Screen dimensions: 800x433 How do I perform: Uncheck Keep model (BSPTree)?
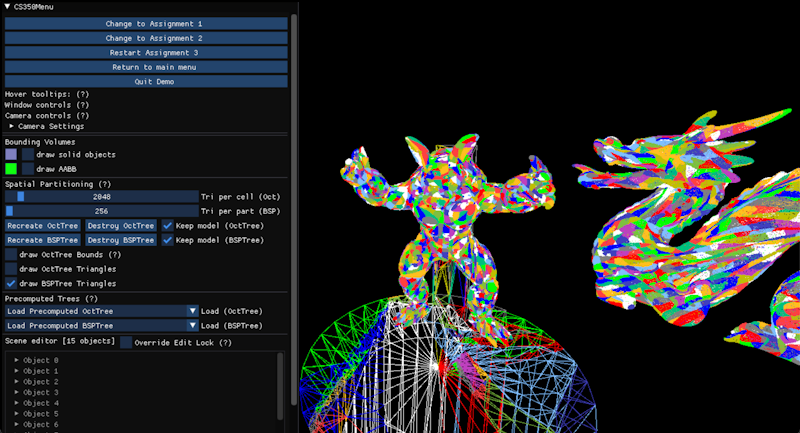[167, 240]
